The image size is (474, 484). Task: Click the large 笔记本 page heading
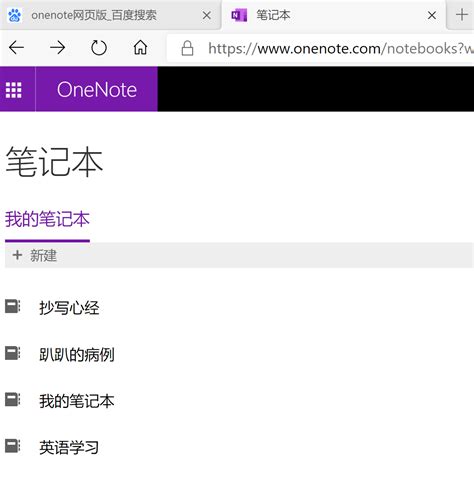(54, 161)
